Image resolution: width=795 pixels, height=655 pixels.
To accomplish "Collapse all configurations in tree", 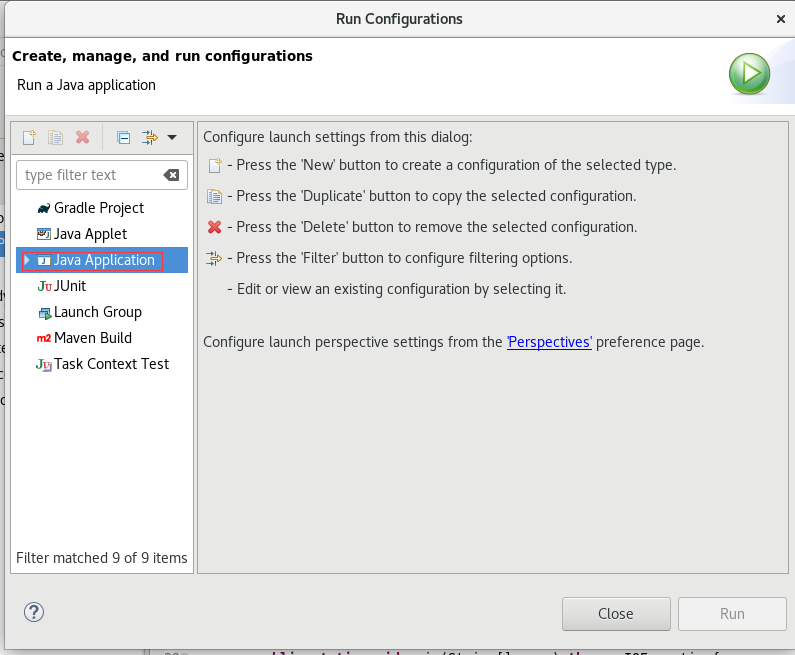I will 123,137.
